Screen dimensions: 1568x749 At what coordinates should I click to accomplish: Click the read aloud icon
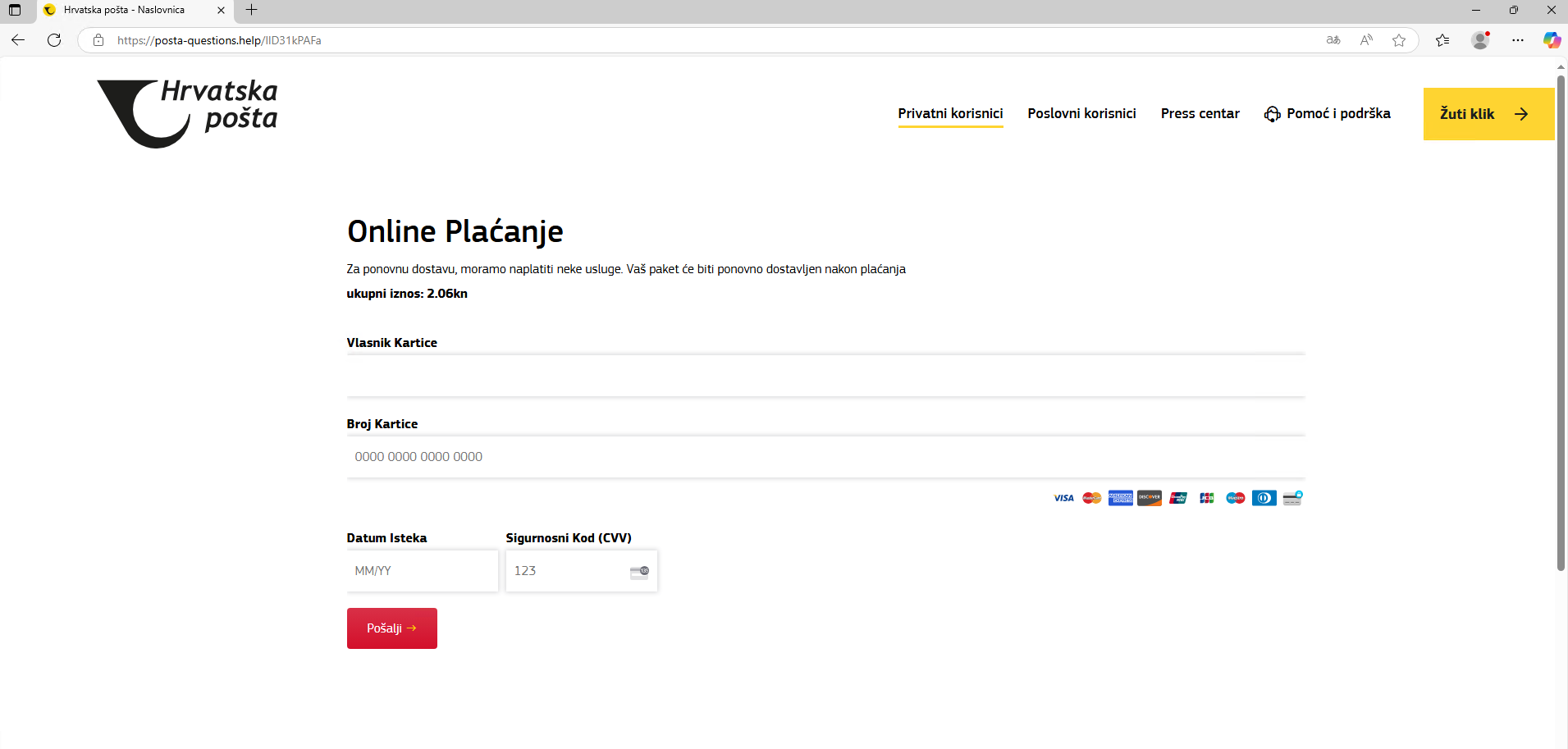pyautogui.click(x=1366, y=40)
